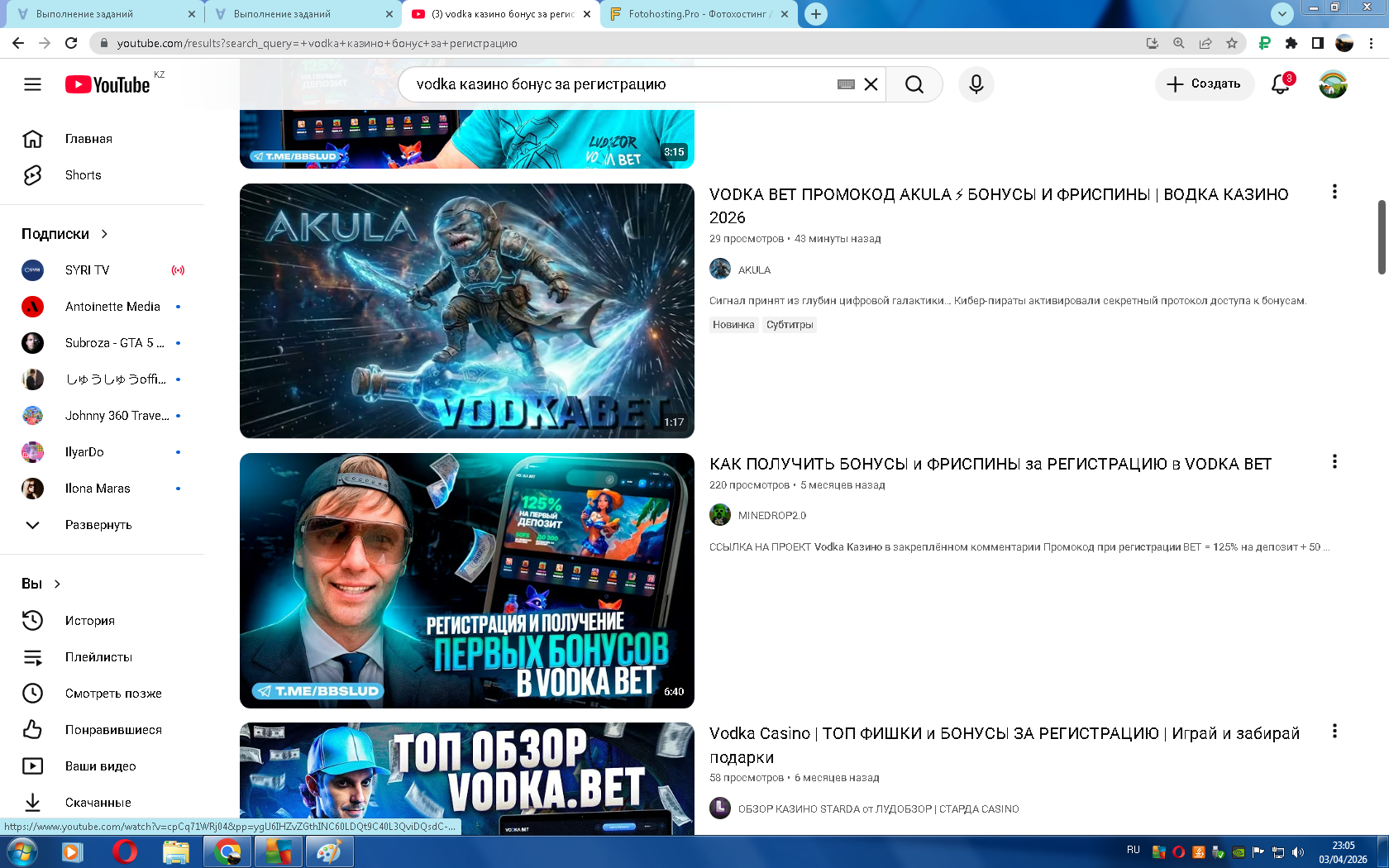Open a new browser tab
1389x868 pixels.
(816, 14)
